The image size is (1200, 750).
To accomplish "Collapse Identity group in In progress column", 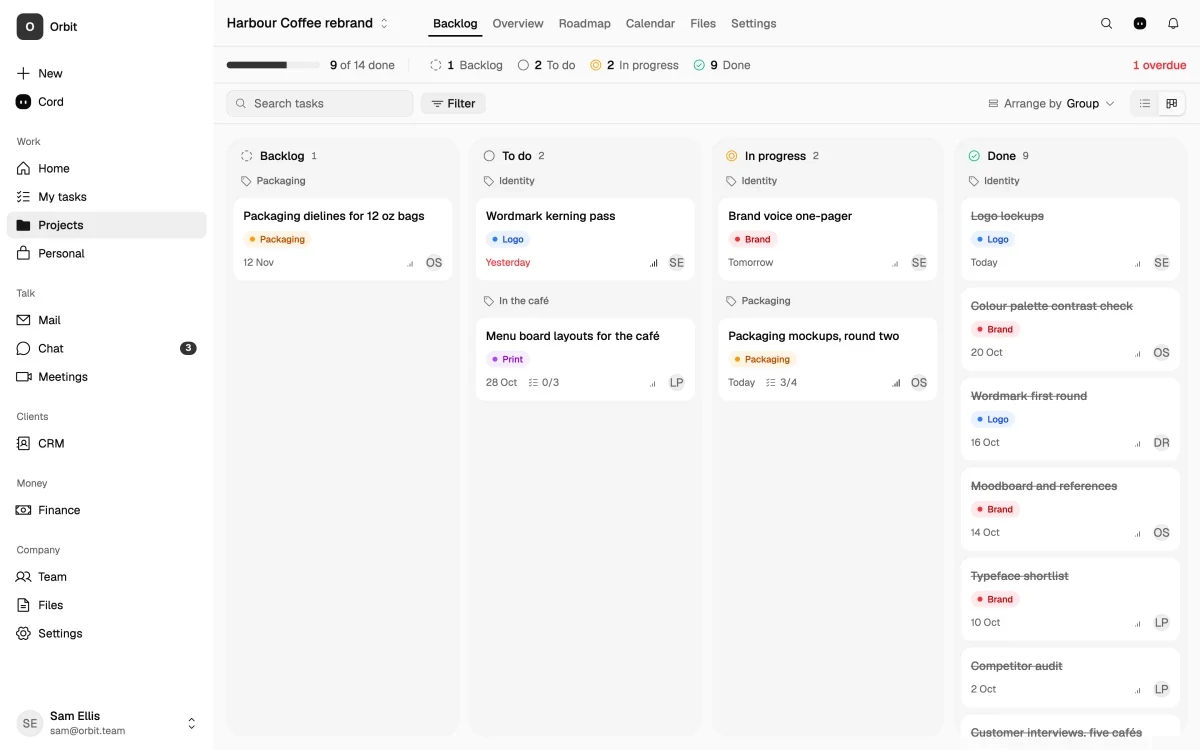I will [x=751, y=181].
